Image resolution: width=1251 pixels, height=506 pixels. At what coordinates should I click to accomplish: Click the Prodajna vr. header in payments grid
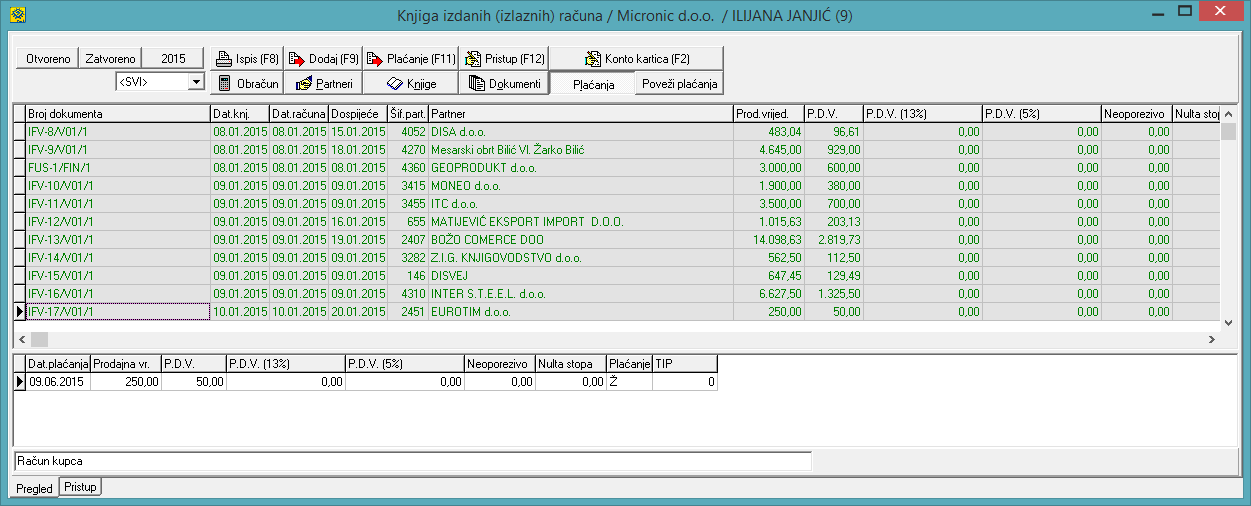tap(126, 364)
